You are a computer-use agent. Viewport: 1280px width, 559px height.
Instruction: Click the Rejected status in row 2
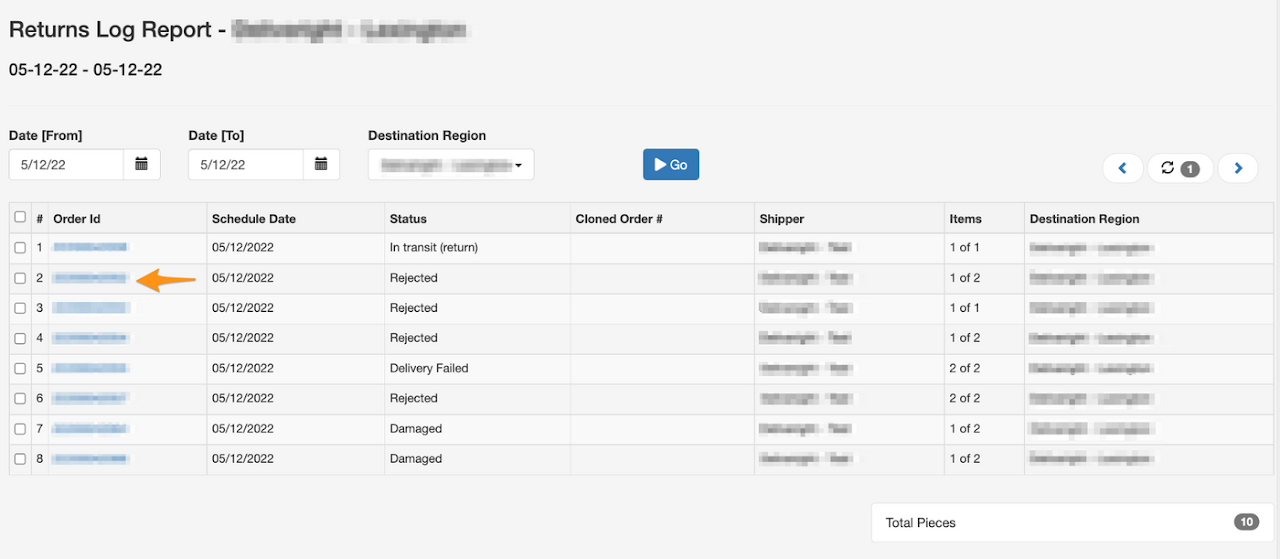tap(414, 277)
